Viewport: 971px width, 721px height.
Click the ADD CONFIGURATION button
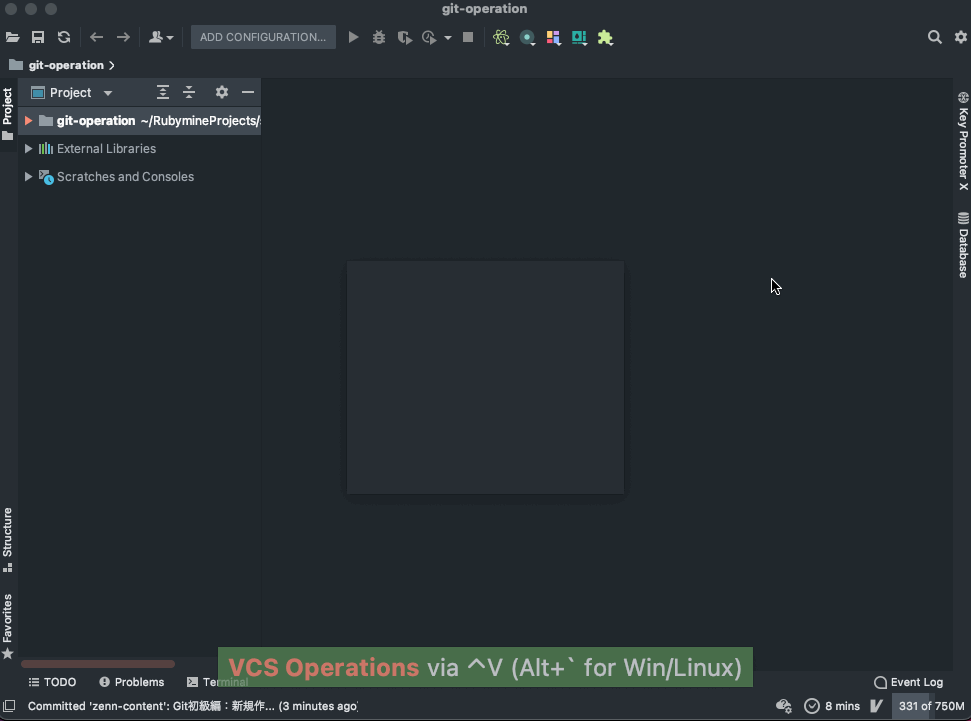pyautogui.click(x=262, y=37)
